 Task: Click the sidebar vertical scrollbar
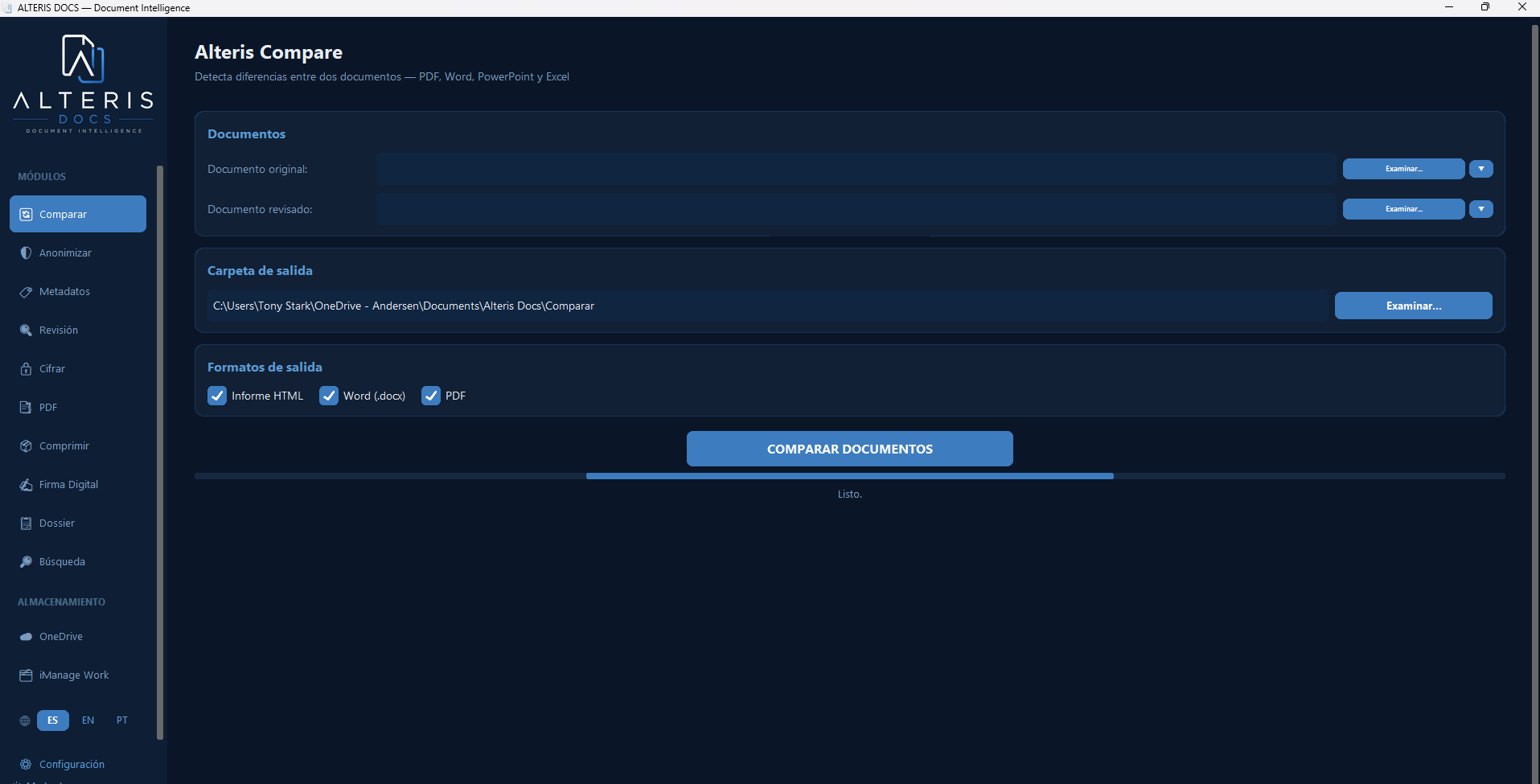160,452
